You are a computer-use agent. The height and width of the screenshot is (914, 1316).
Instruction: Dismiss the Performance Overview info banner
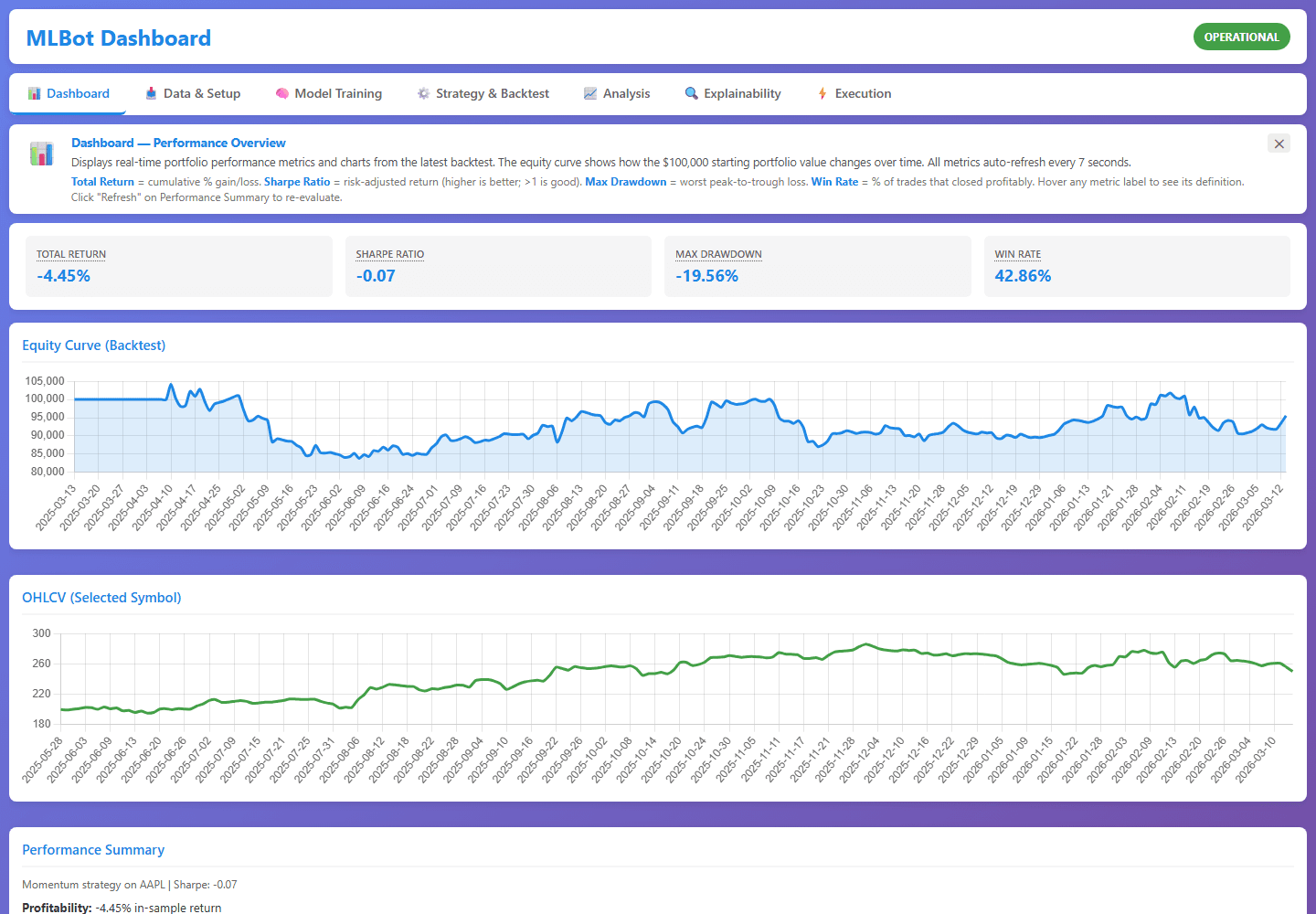tap(1279, 143)
